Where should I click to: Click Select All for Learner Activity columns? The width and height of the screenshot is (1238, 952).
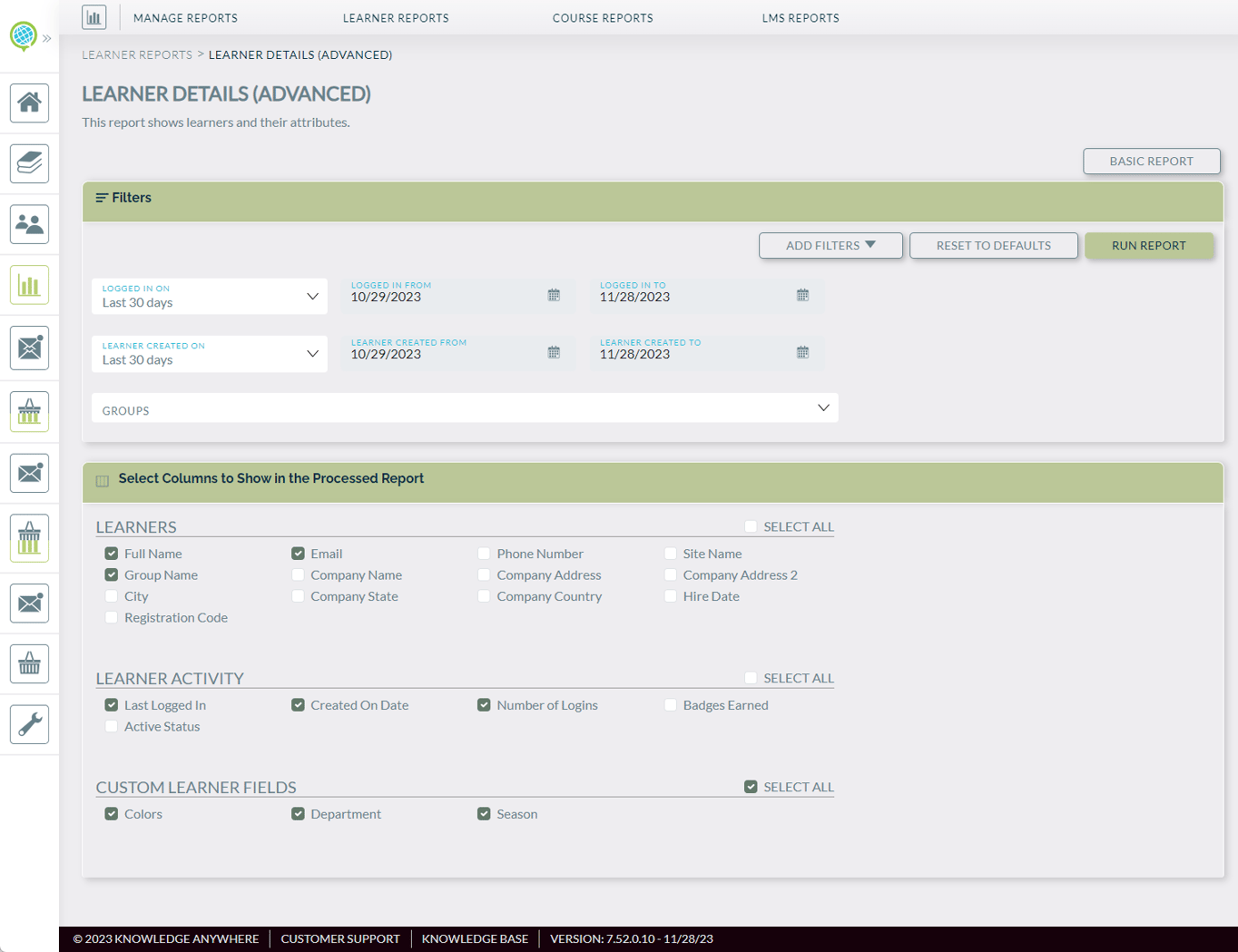pos(751,677)
